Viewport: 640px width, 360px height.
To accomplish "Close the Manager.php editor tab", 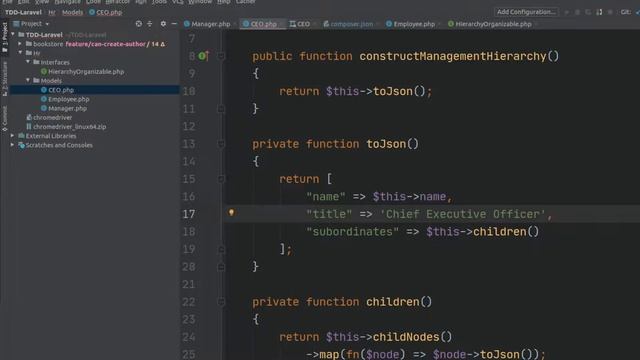I will 235,24.
